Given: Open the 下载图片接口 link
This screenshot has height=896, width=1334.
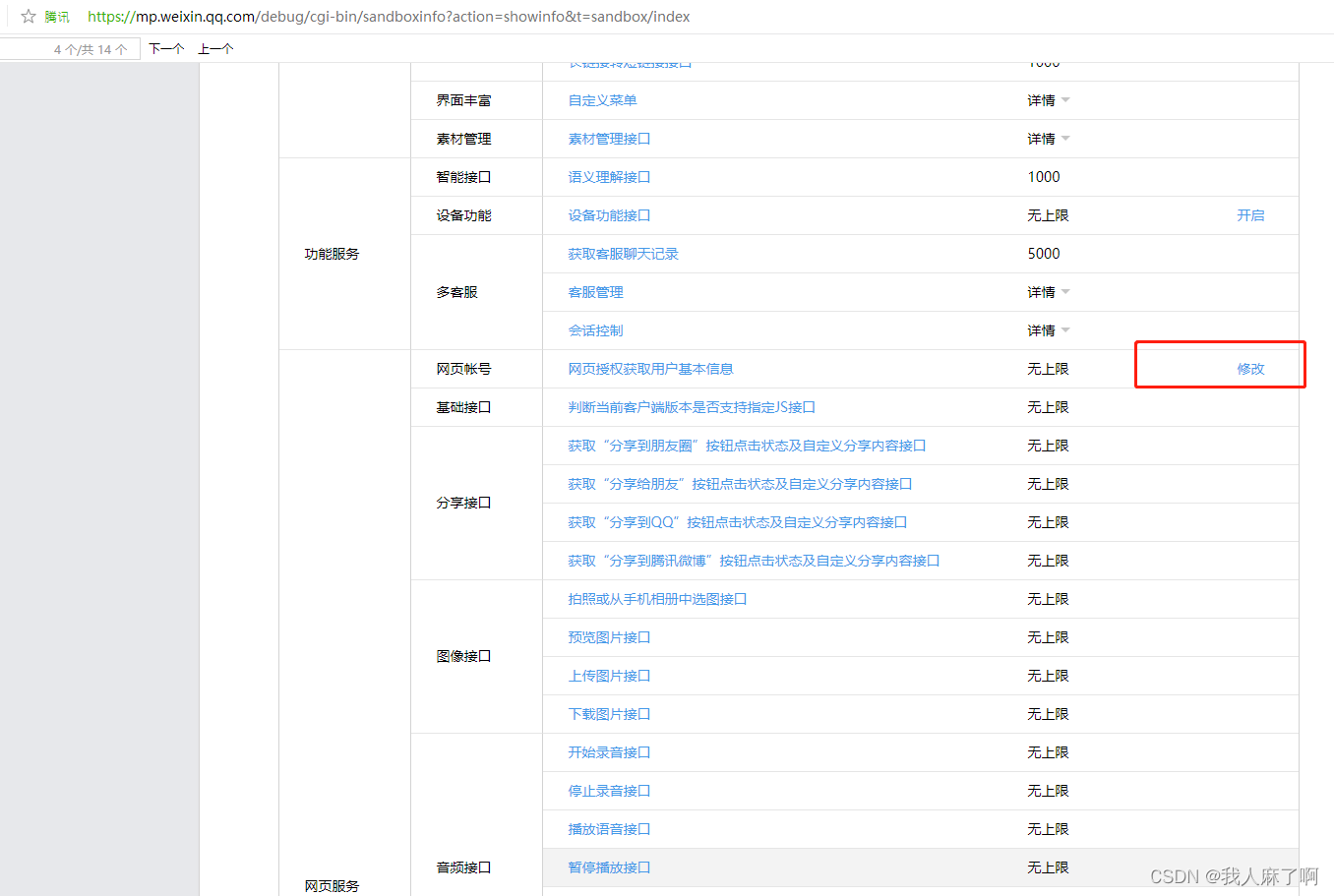Looking at the screenshot, I should 609,714.
